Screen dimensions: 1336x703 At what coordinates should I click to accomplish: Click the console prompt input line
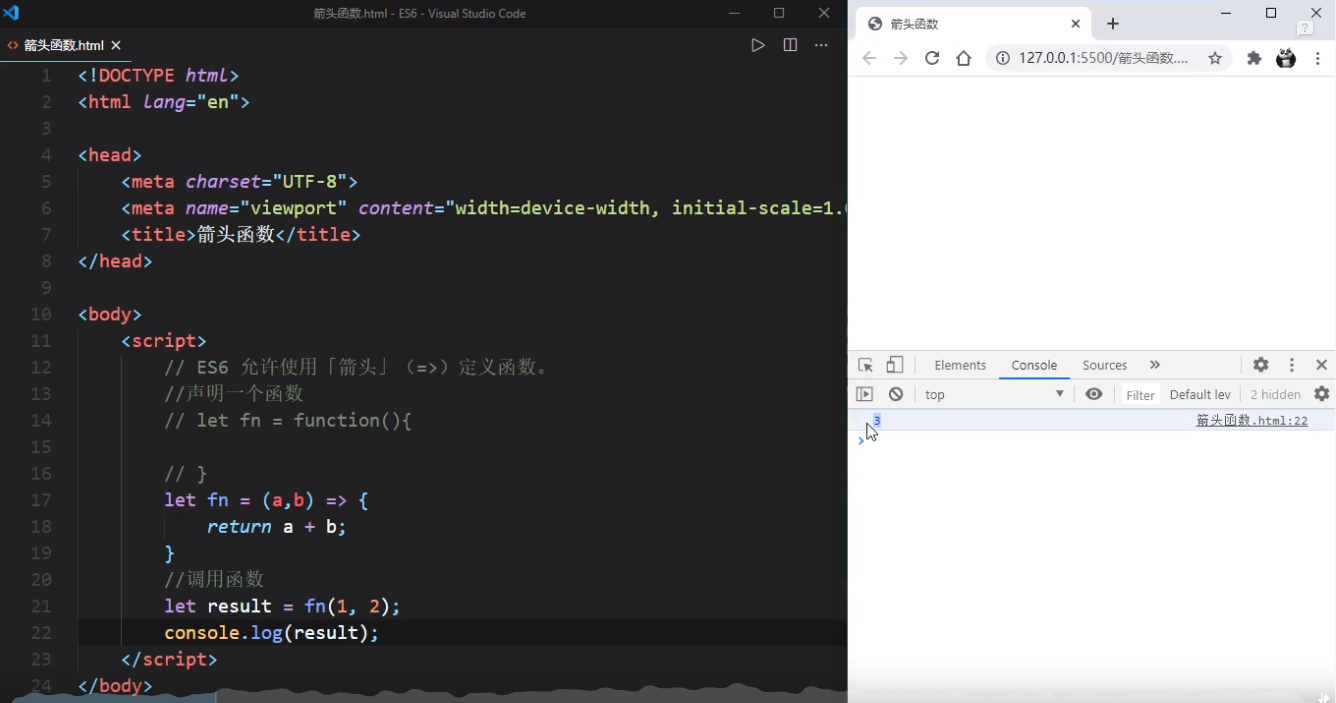point(1092,440)
